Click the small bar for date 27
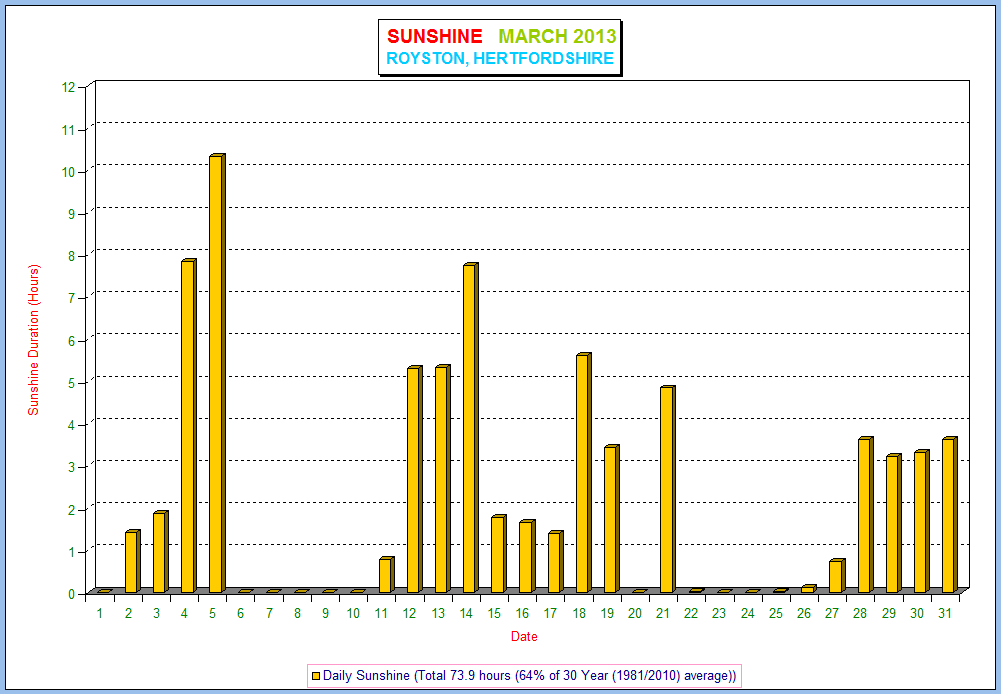 (x=836, y=576)
